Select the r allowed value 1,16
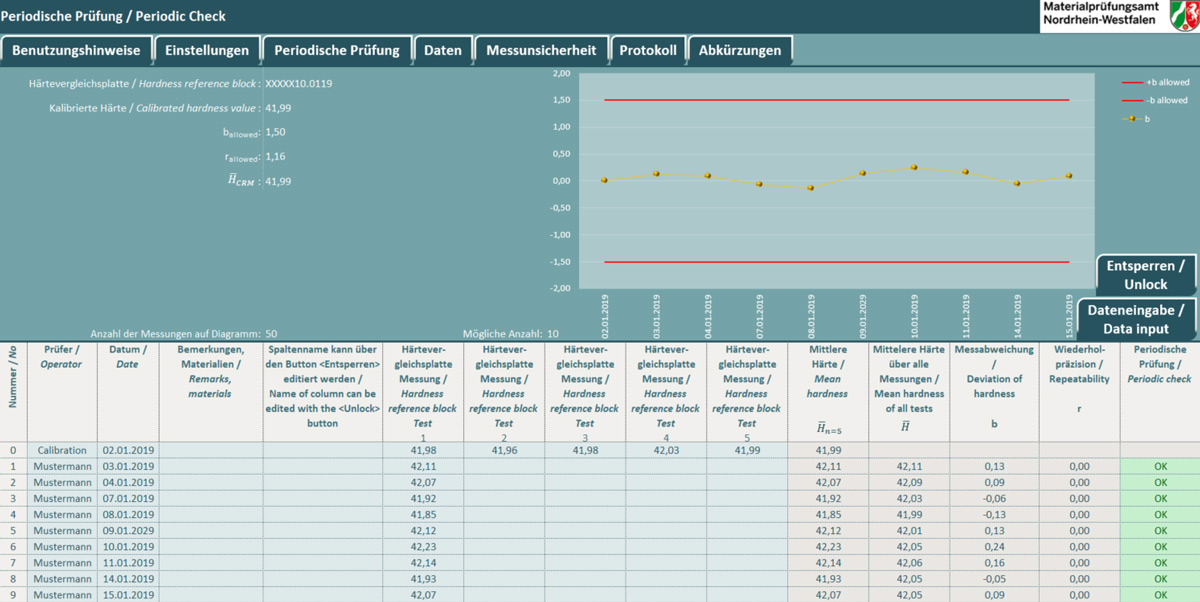The image size is (1200, 602). pos(276,156)
